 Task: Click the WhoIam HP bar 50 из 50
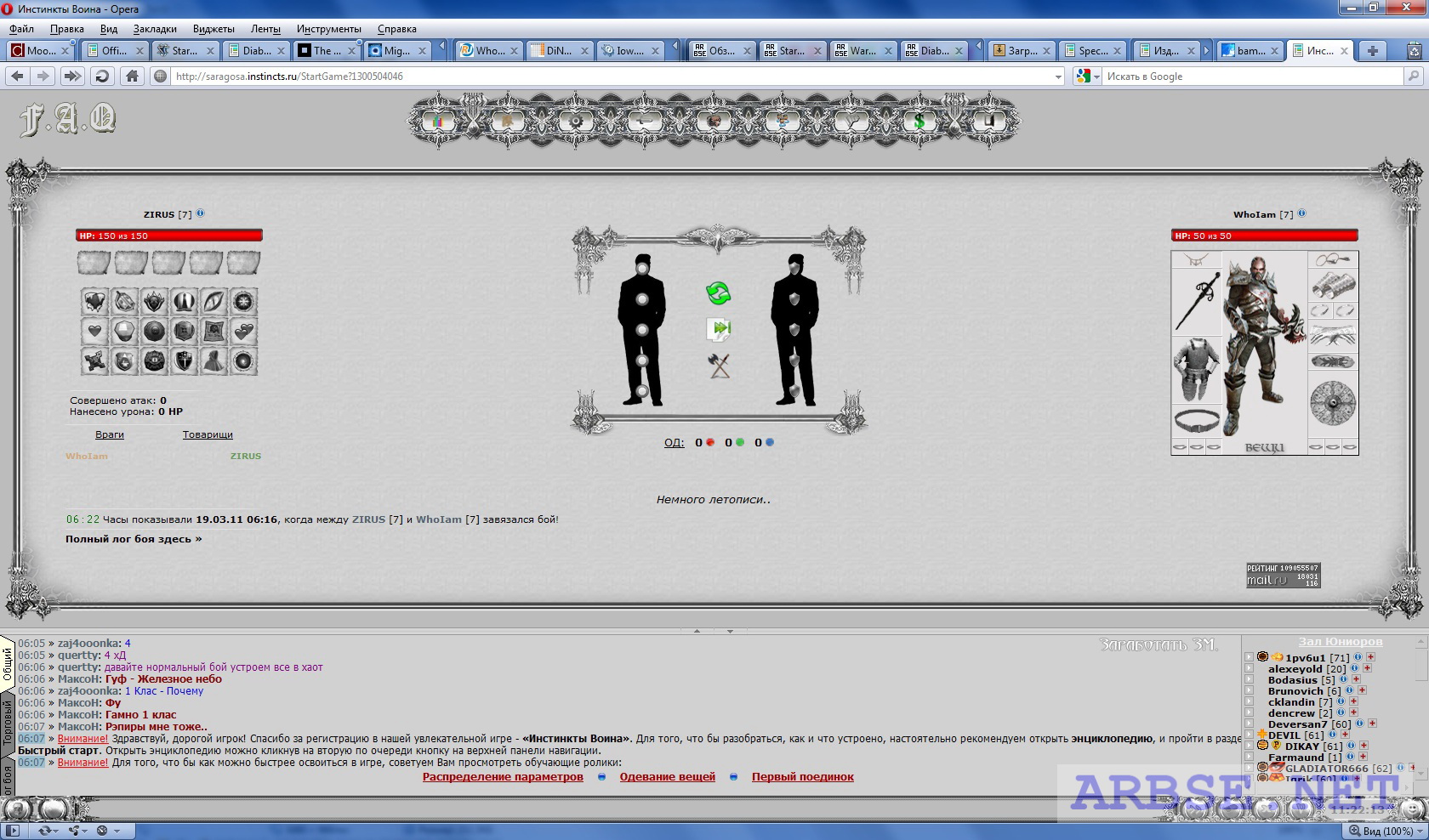tap(1265, 236)
